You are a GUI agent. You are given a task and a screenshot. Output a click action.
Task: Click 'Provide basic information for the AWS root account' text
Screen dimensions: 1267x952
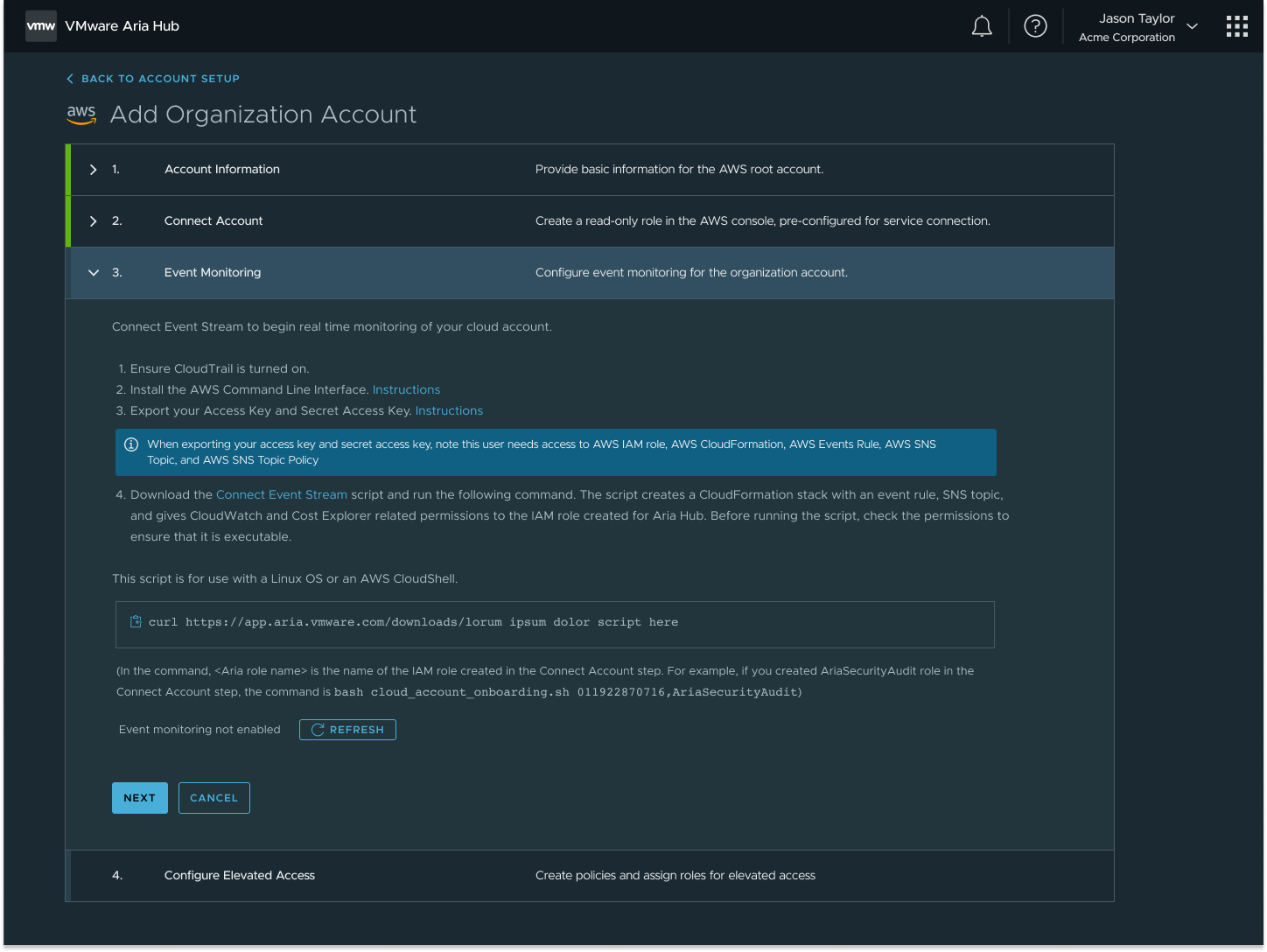(x=679, y=170)
